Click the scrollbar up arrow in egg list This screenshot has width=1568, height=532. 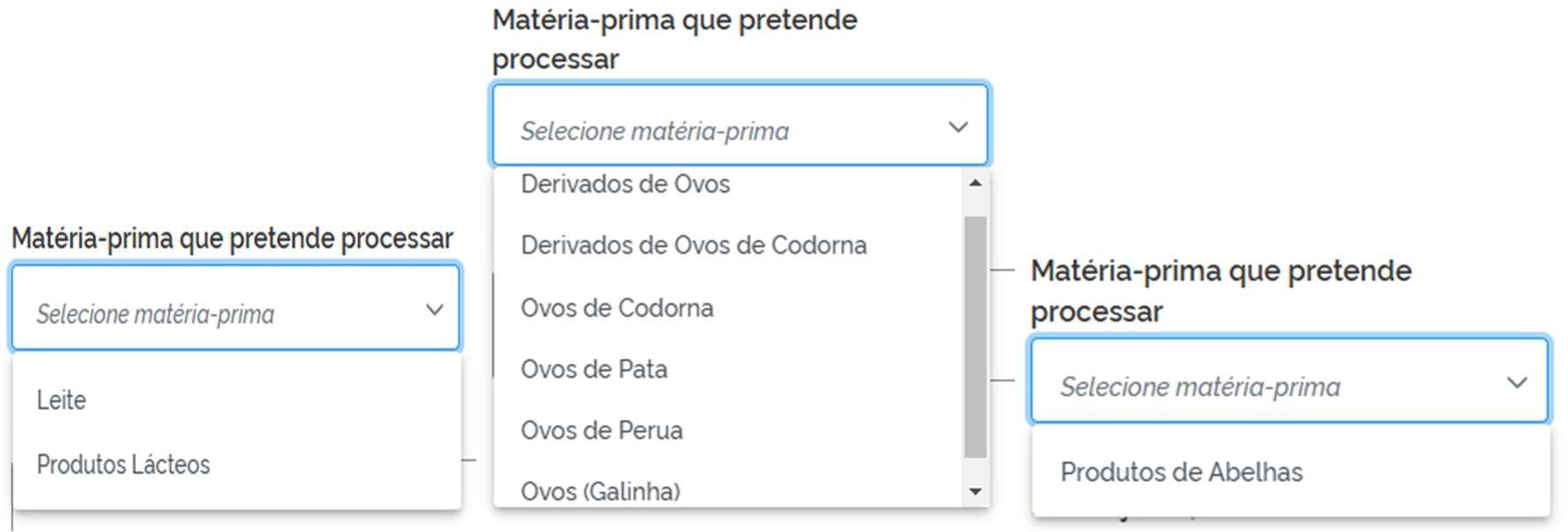coord(974,183)
